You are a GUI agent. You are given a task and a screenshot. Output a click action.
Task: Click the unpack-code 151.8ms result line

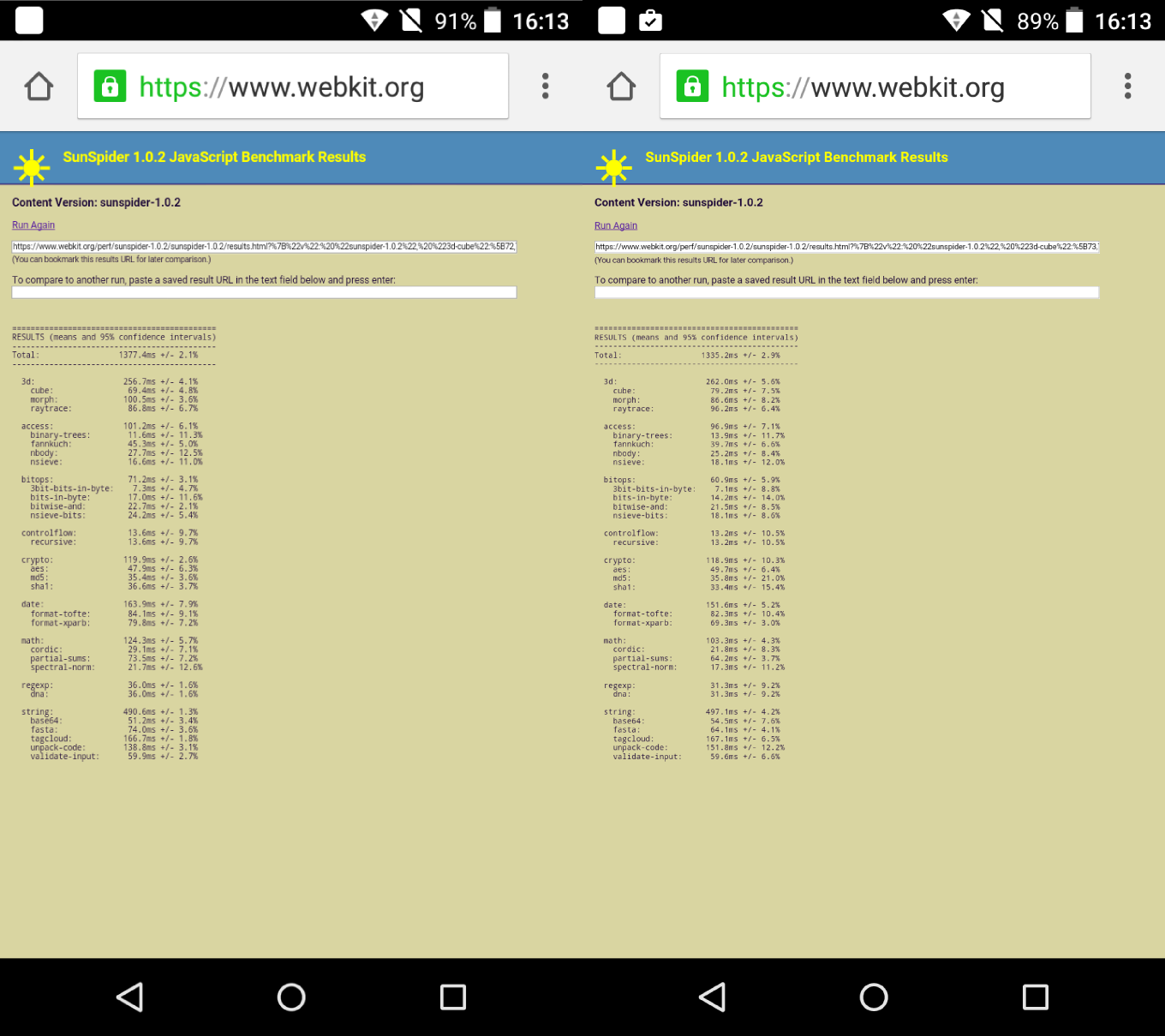pyautogui.click(x=699, y=748)
